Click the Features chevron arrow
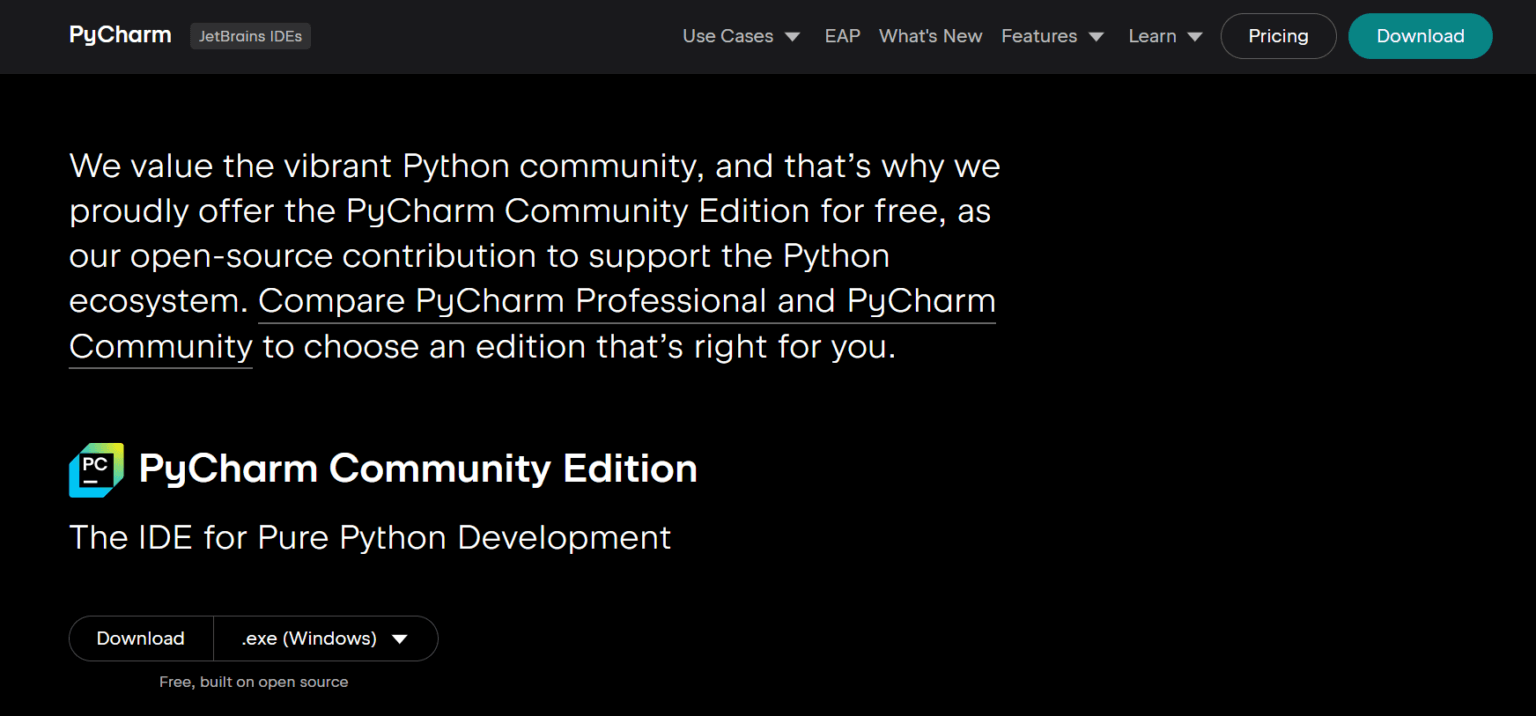 pyautogui.click(x=1096, y=36)
